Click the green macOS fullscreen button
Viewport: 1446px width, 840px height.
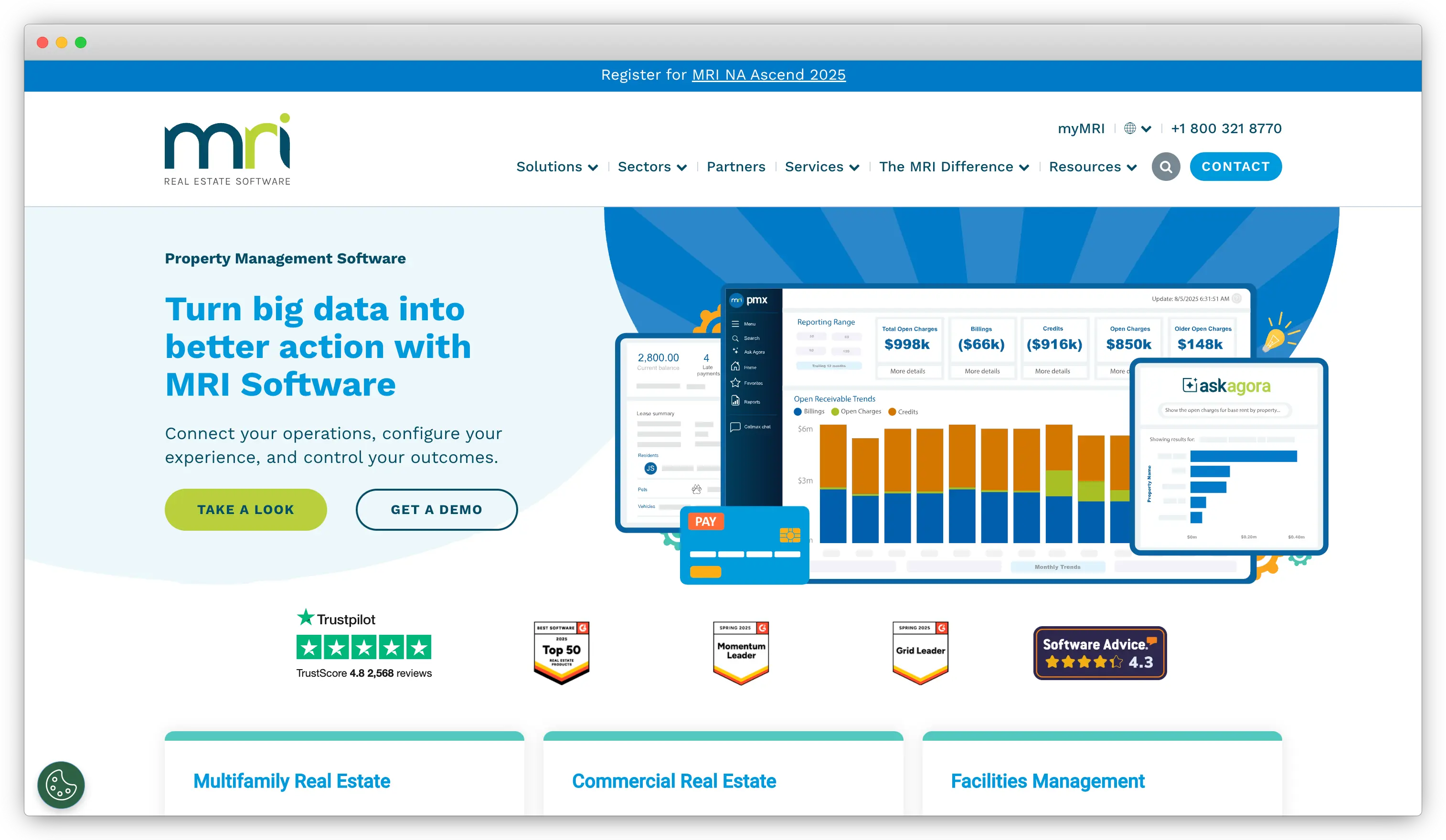tap(81, 42)
